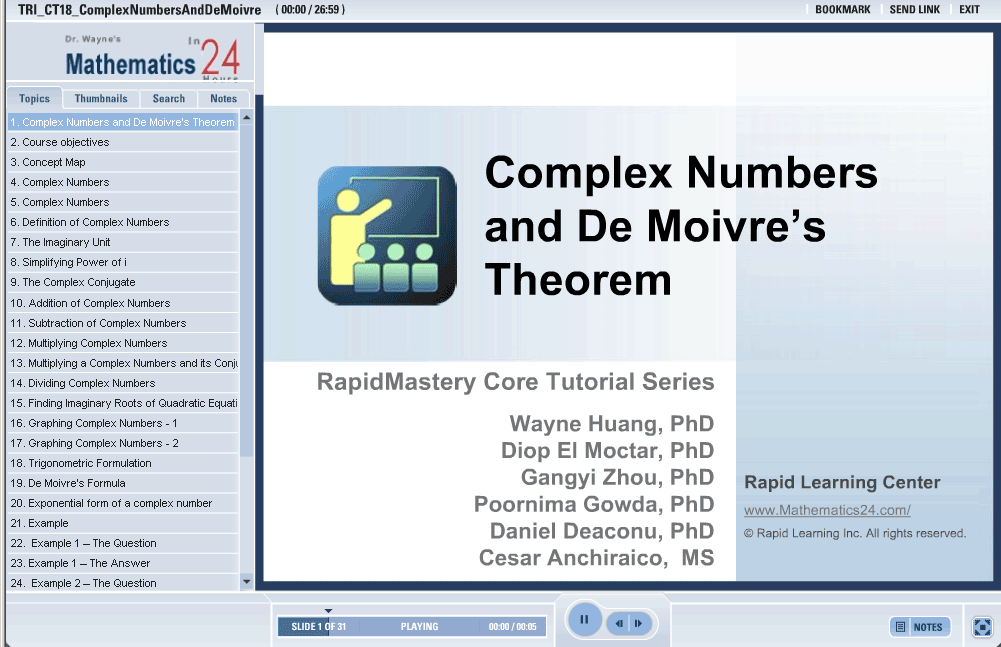The image size is (1001, 647).
Task: Select topic 2 Course objectives
Action: [x=123, y=142]
